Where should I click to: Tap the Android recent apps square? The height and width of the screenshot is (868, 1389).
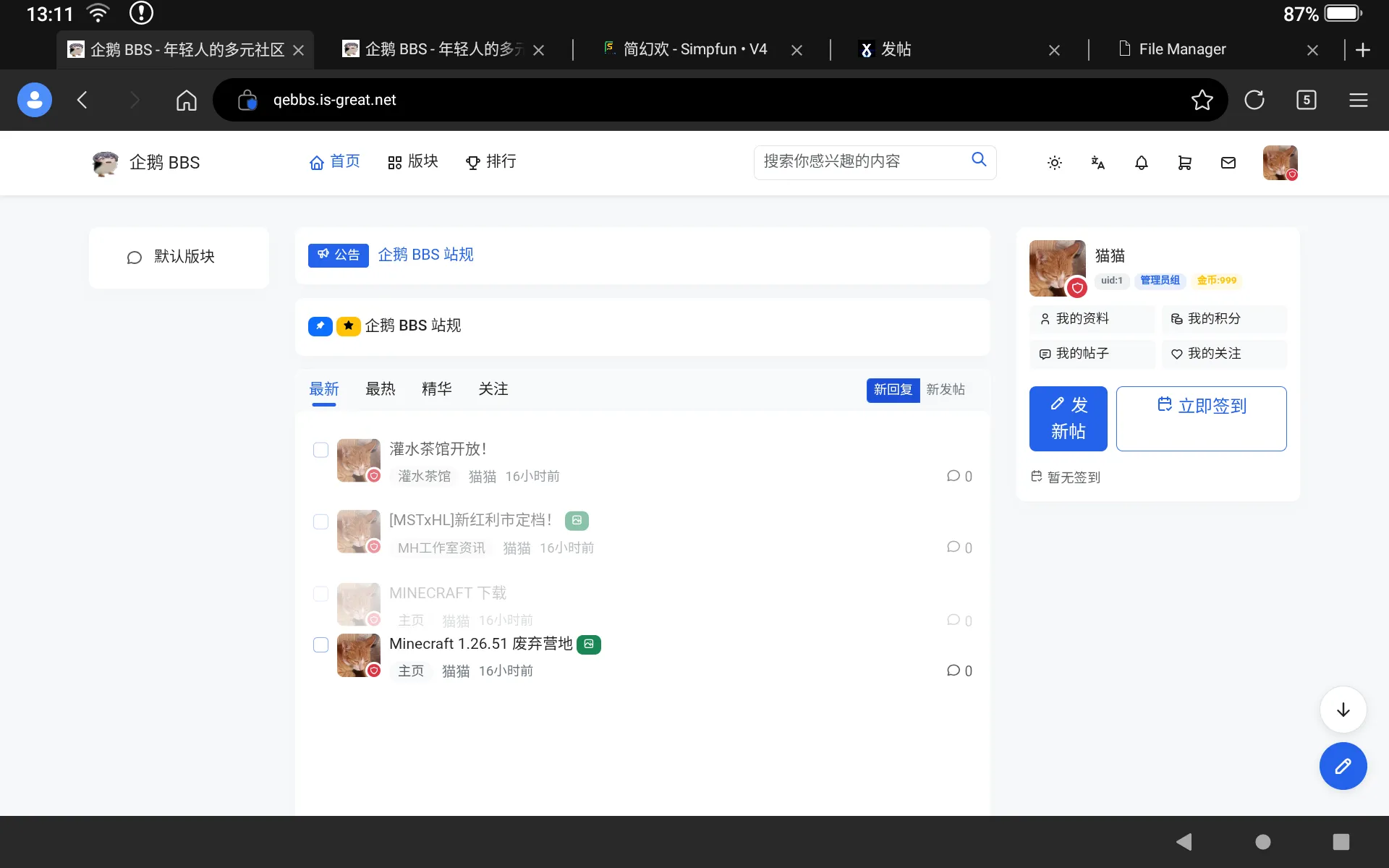[x=1341, y=841]
